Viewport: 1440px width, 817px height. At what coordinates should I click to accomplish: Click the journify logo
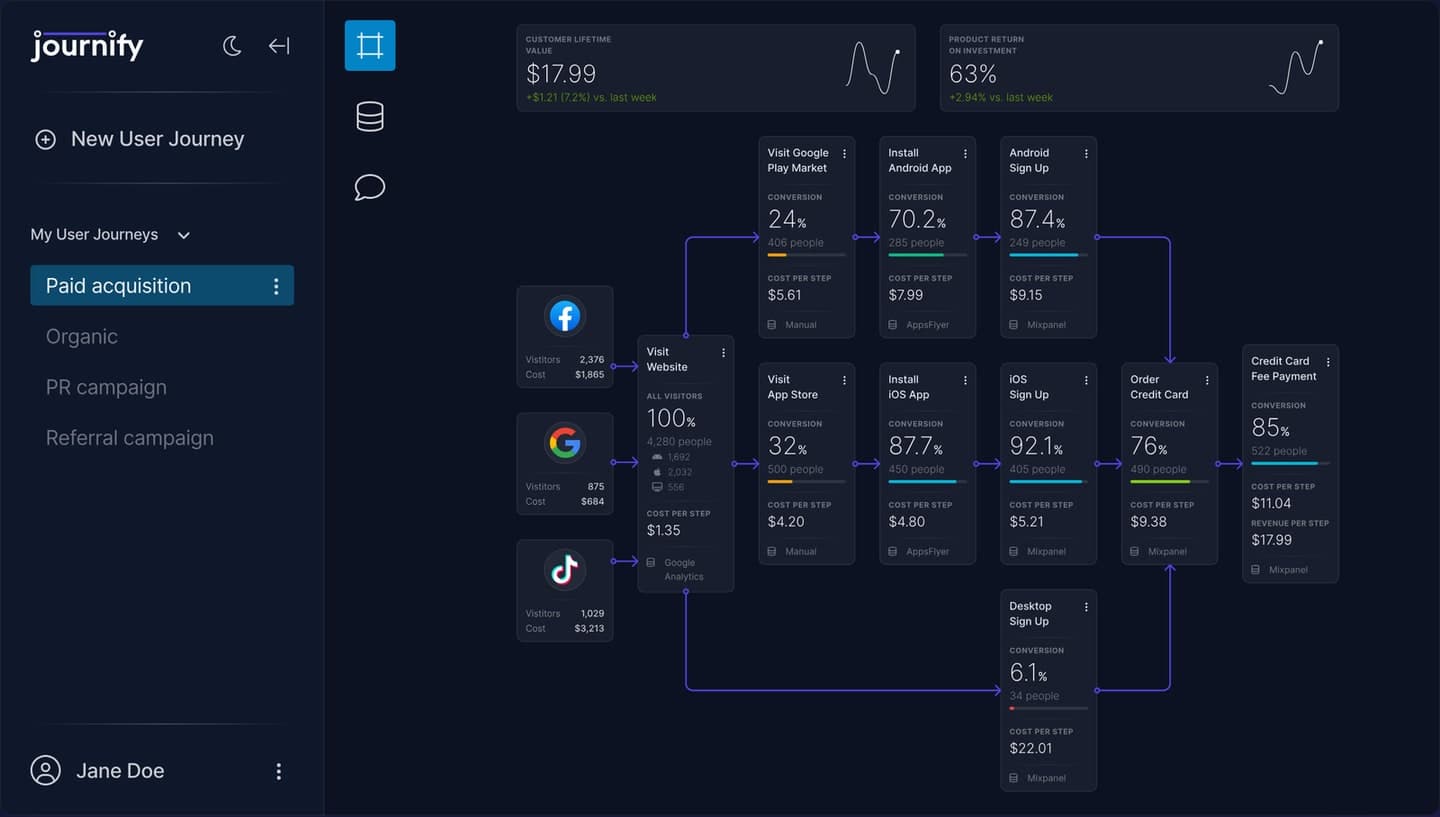point(88,46)
